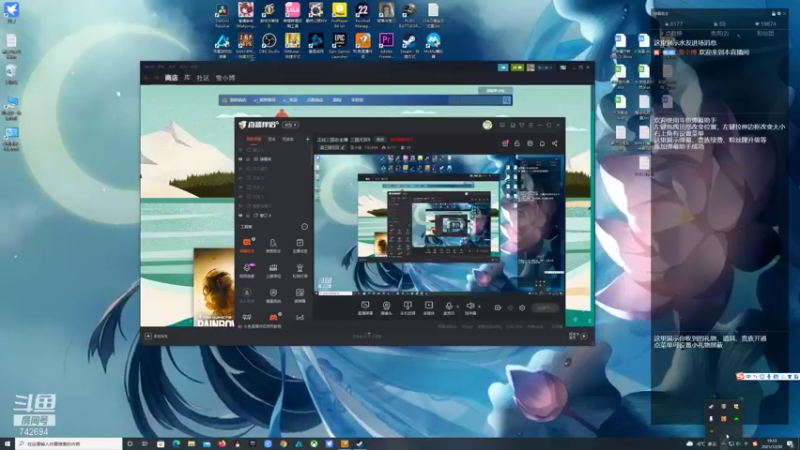Click the stream preview in Douyu companion

439,224
